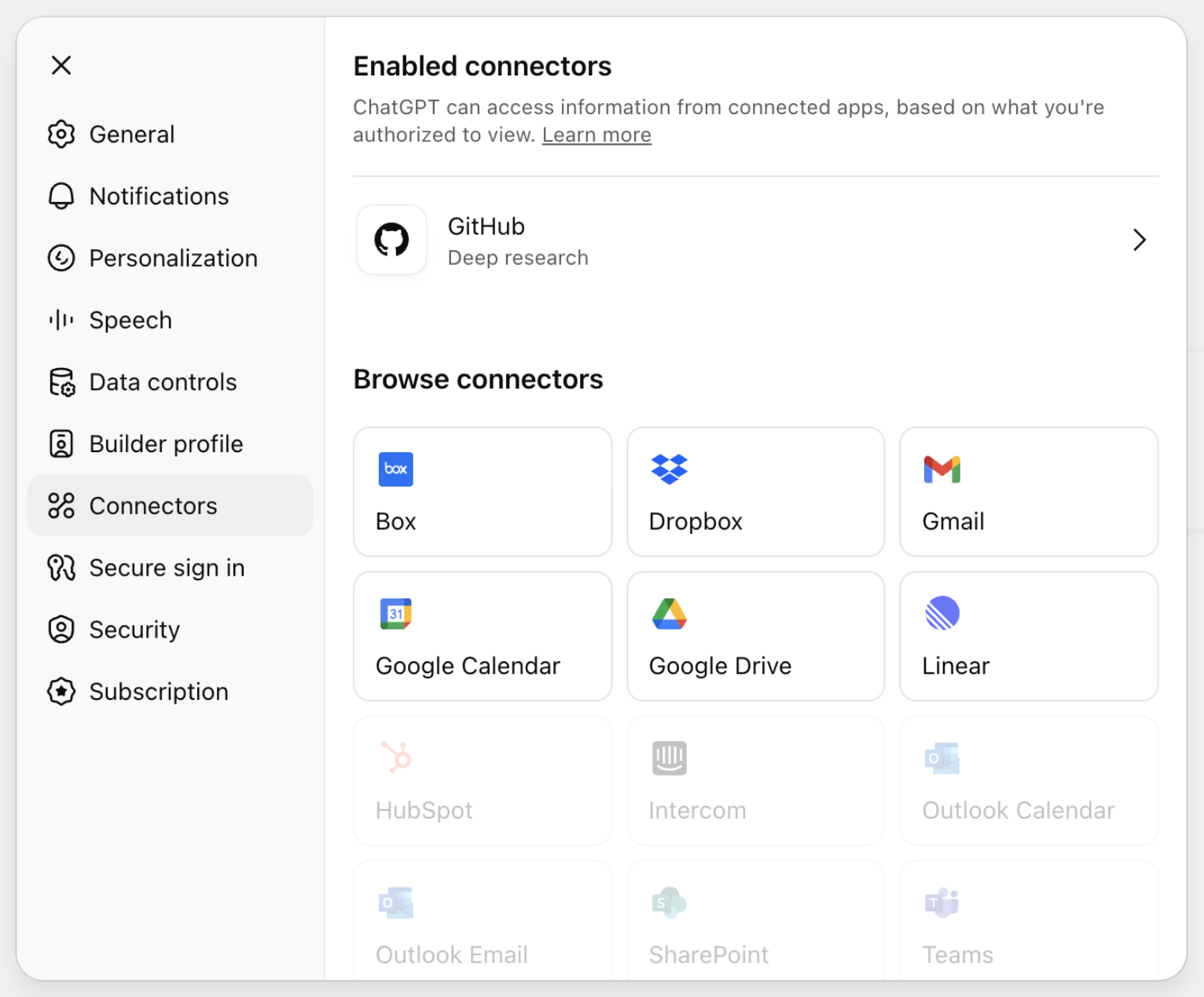Click the Linear logo icon
Image resolution: width=1204 pixels, height=997 pixels.
[x=942, y=613]
